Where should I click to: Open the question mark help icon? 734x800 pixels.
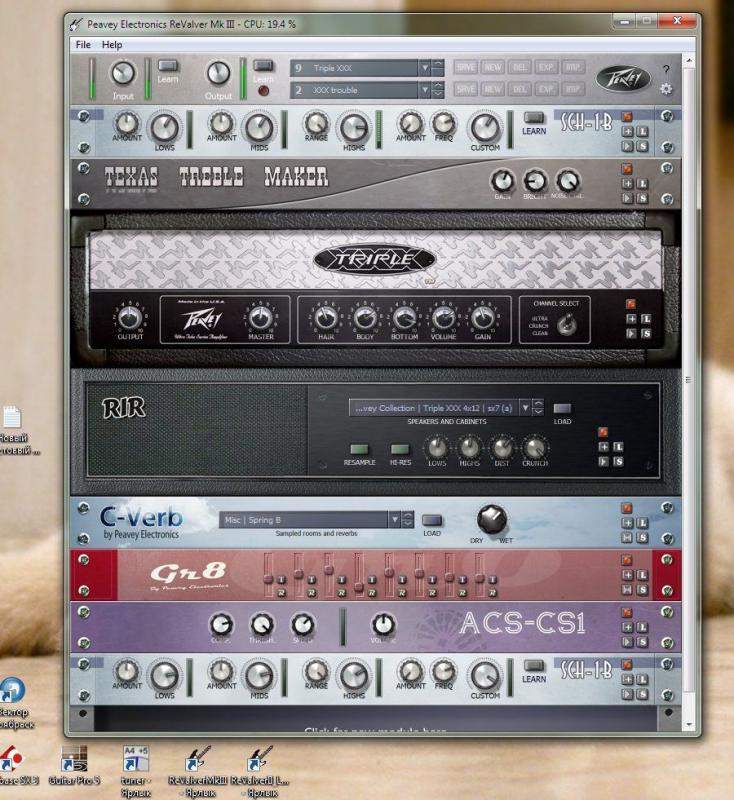[x=666, y=69]
